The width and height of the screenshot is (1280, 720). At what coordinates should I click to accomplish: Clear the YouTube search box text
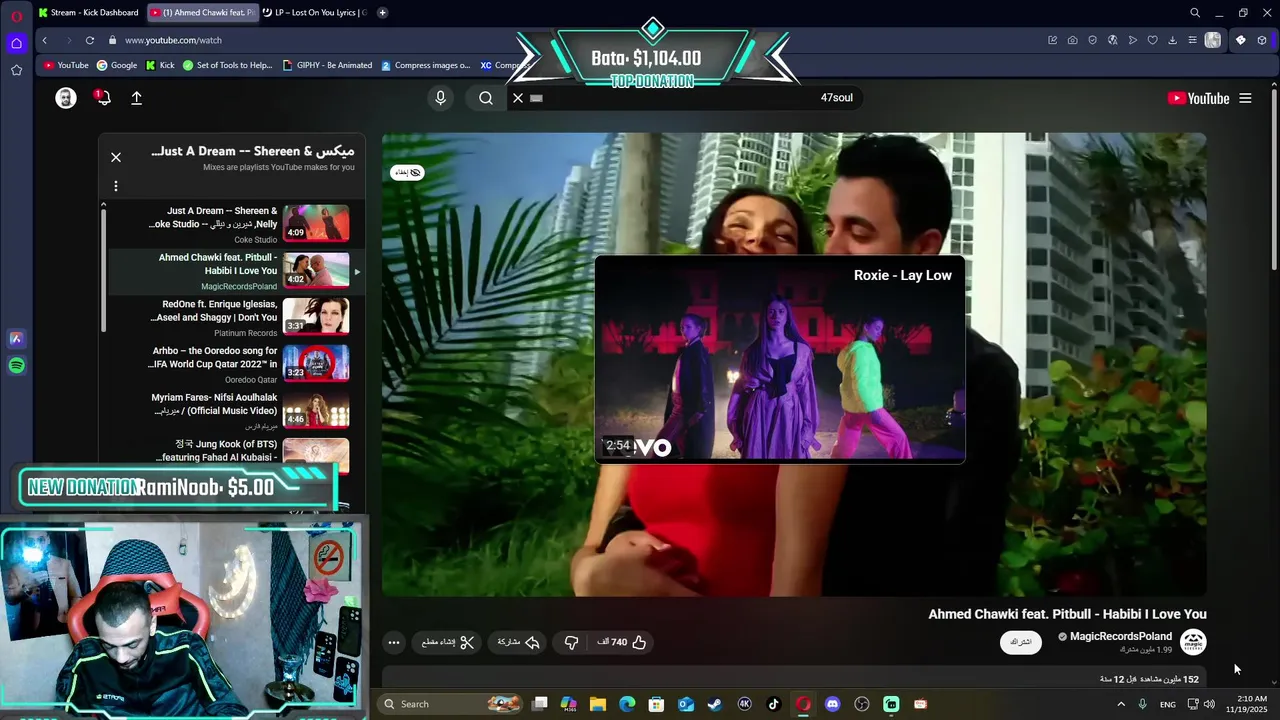pos(518,98)
